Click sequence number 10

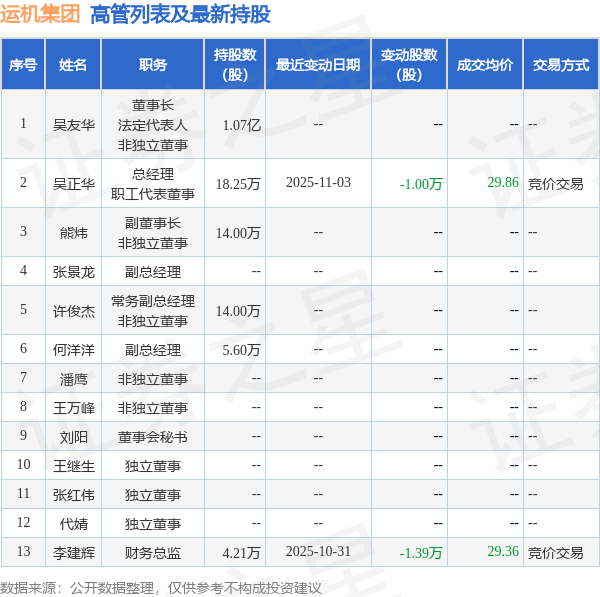point(23,464)
